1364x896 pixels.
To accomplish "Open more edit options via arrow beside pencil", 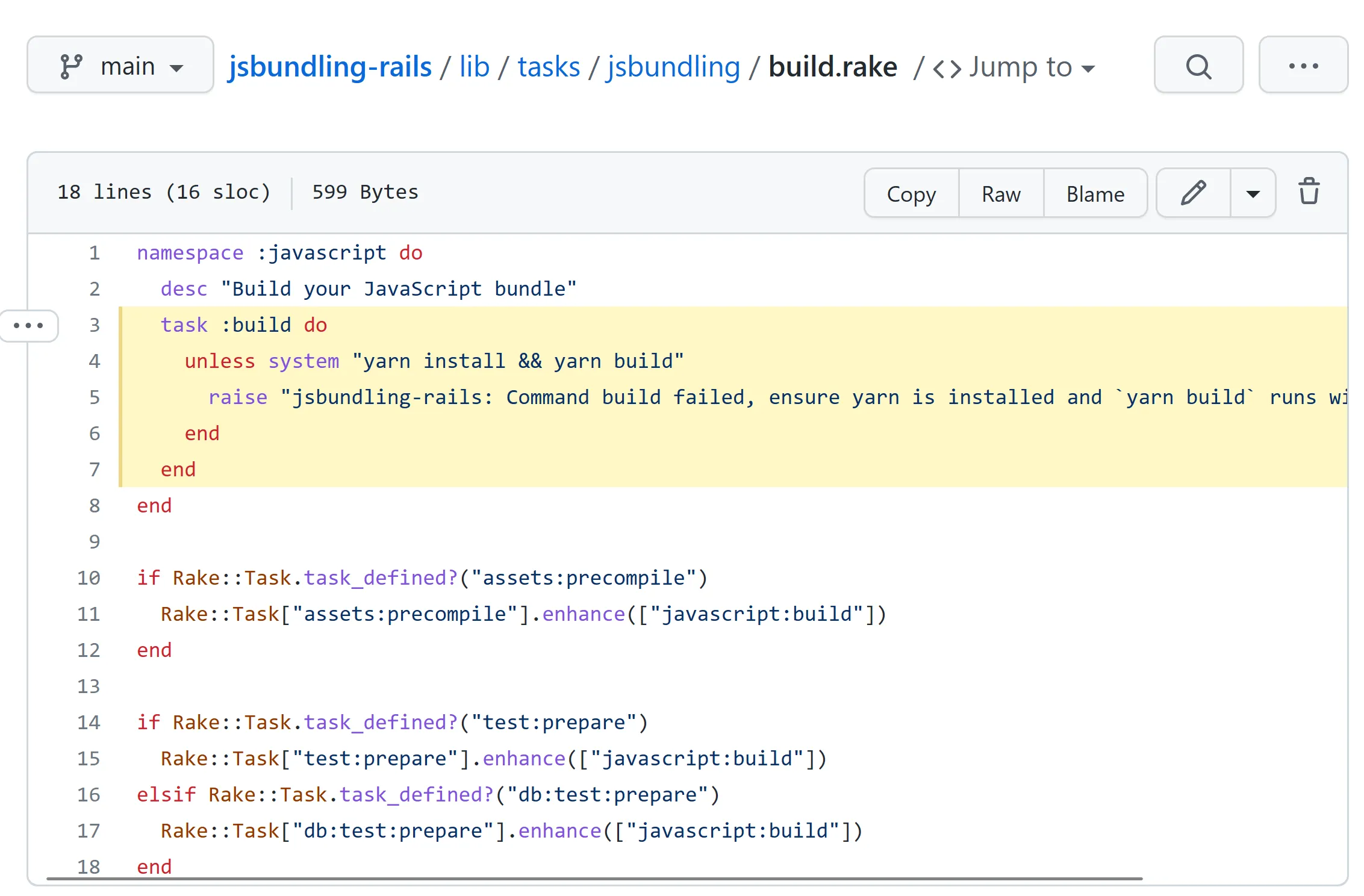I will [1253, 193].
